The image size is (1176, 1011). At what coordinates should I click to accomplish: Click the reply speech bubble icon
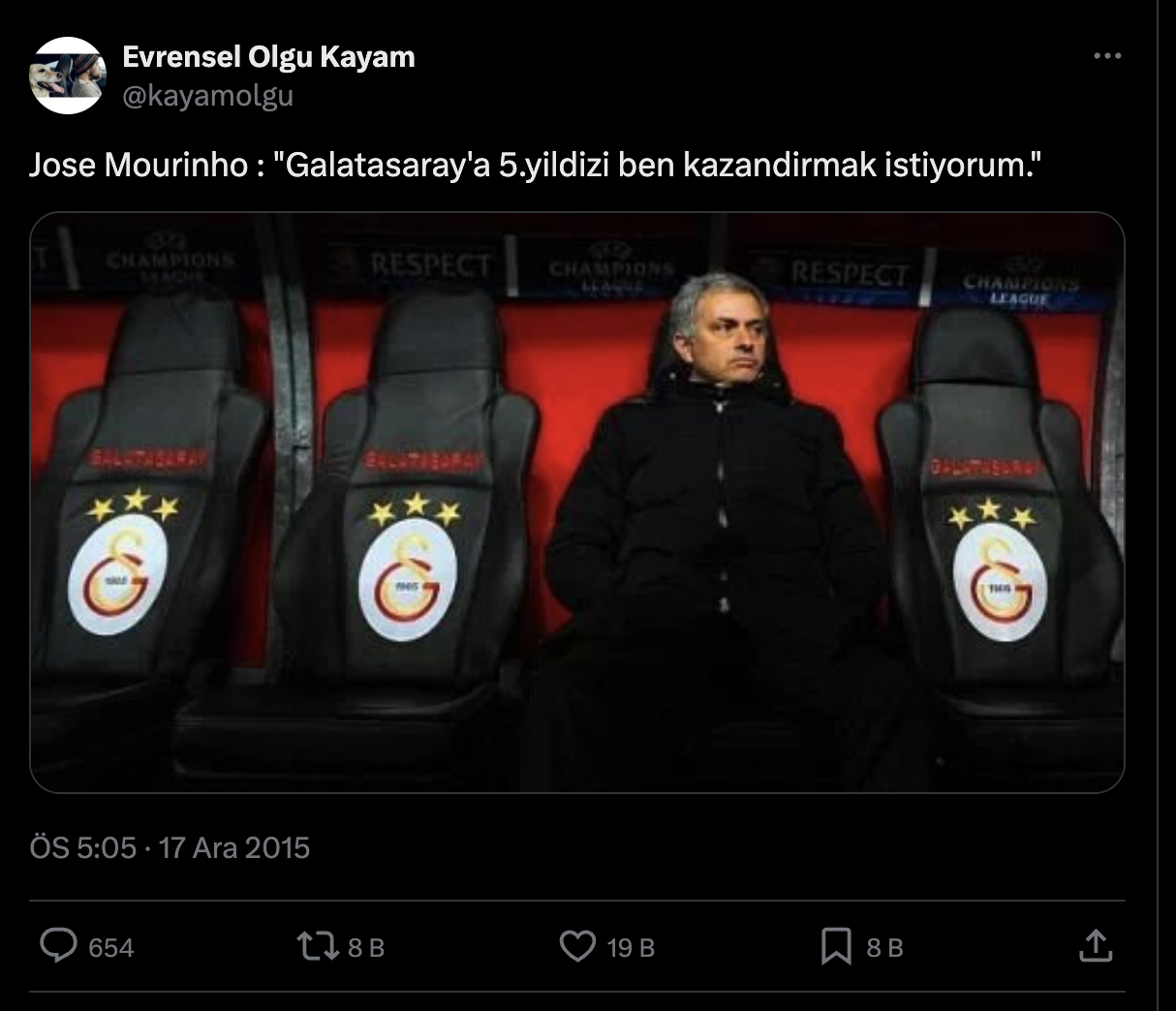point(58,945)
